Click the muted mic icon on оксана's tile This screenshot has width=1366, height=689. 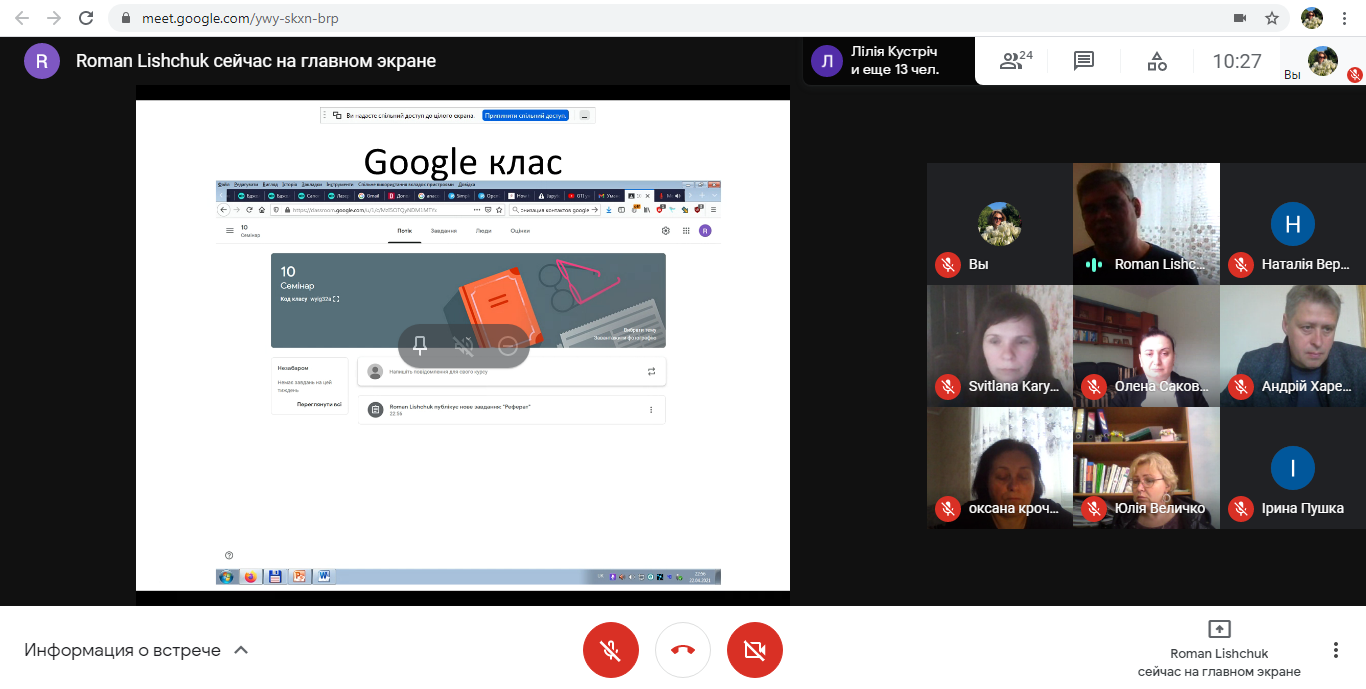click(x=948, y=508)
